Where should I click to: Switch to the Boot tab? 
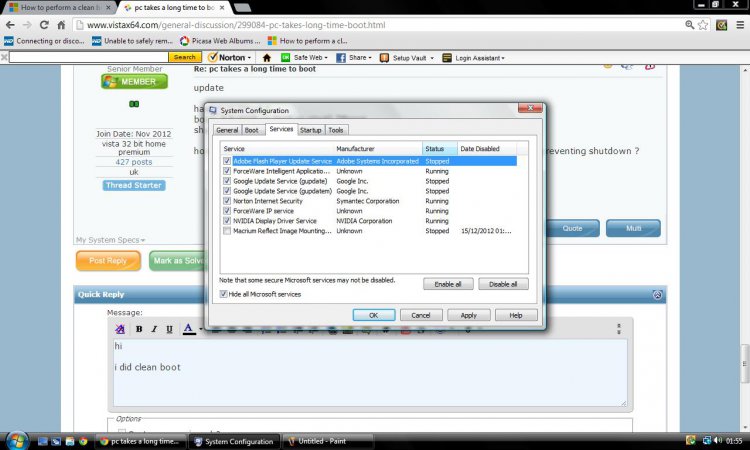click(x=252, y=130)
